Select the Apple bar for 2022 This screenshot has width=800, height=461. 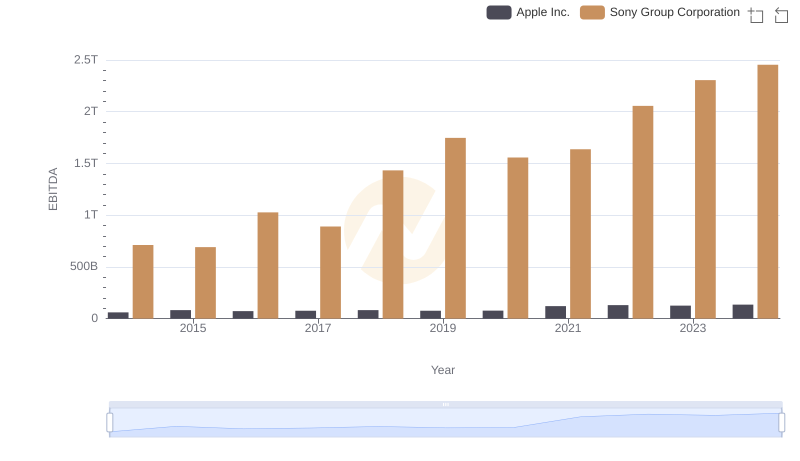(x=618, y=312)
